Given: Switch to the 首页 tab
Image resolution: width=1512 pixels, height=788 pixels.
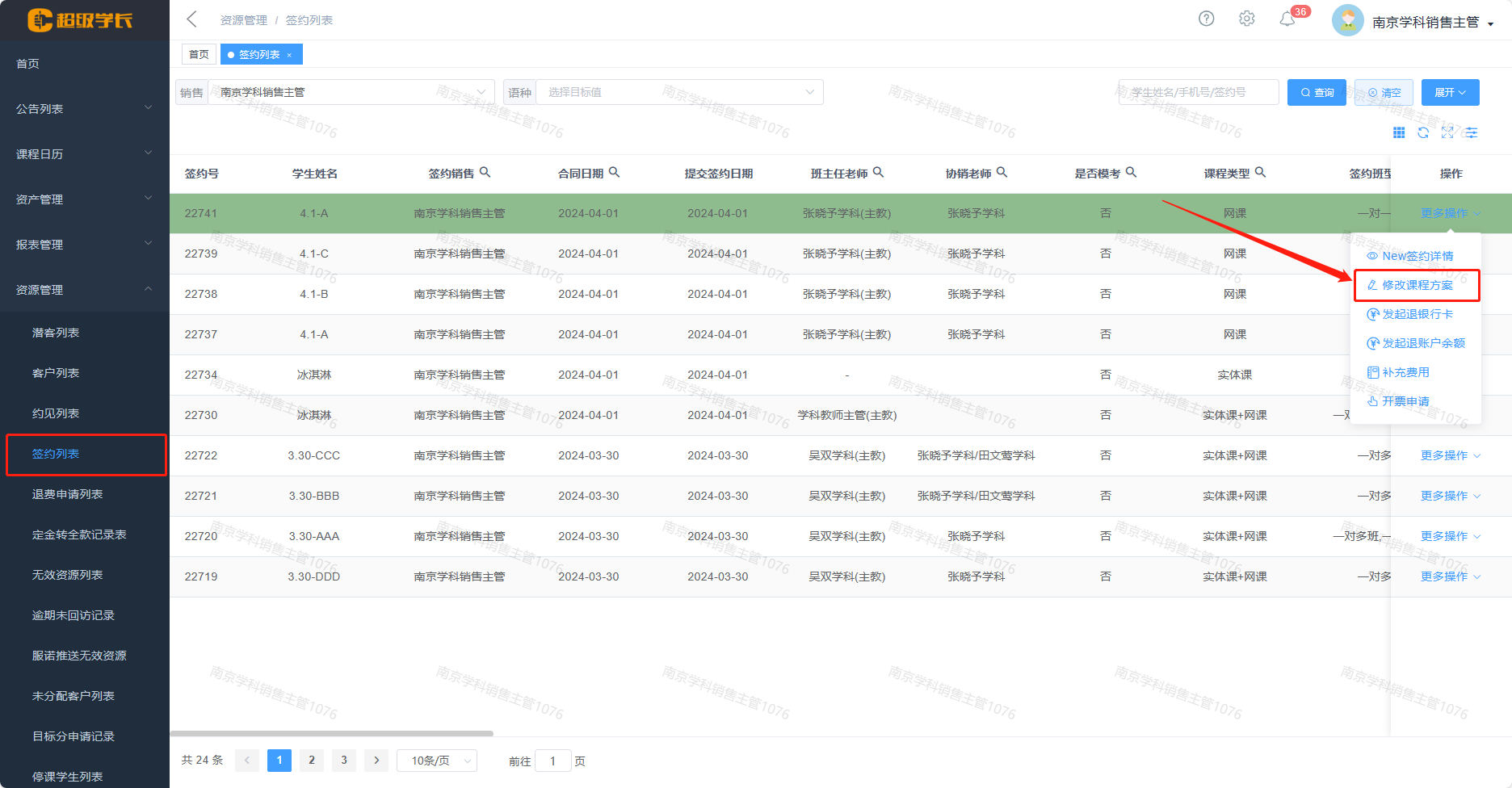Looking at the screenshot, I should point(199,54).
